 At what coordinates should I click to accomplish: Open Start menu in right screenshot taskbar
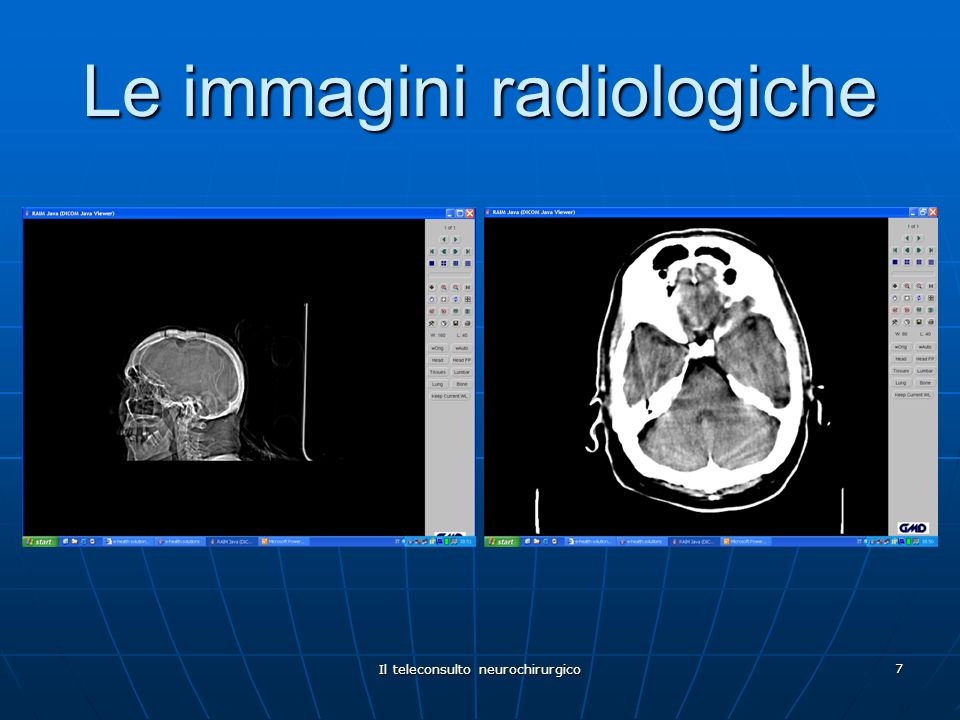pyautogui.click(x=502, y=542)
